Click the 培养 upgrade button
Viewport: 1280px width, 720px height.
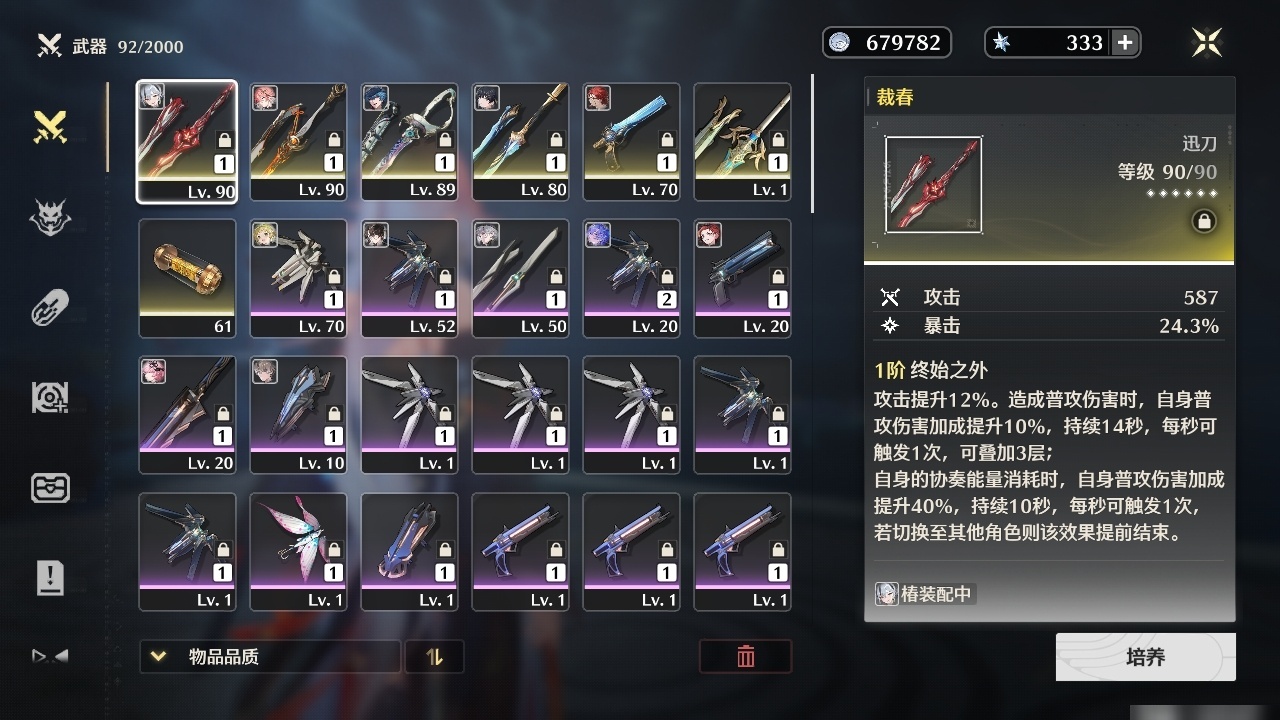1146,657
